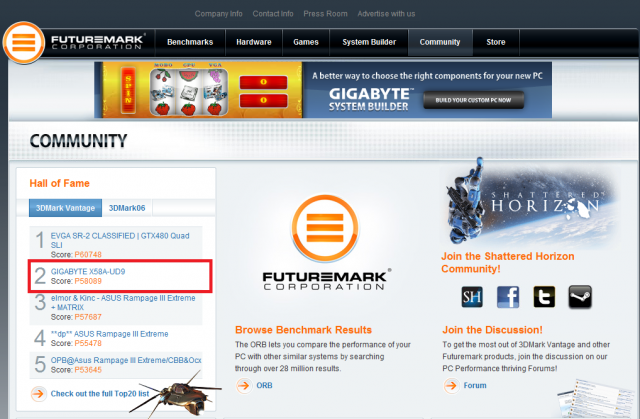Click the SPIN button on slot banner
640x419 pixels.
click(x=128, y=90)
